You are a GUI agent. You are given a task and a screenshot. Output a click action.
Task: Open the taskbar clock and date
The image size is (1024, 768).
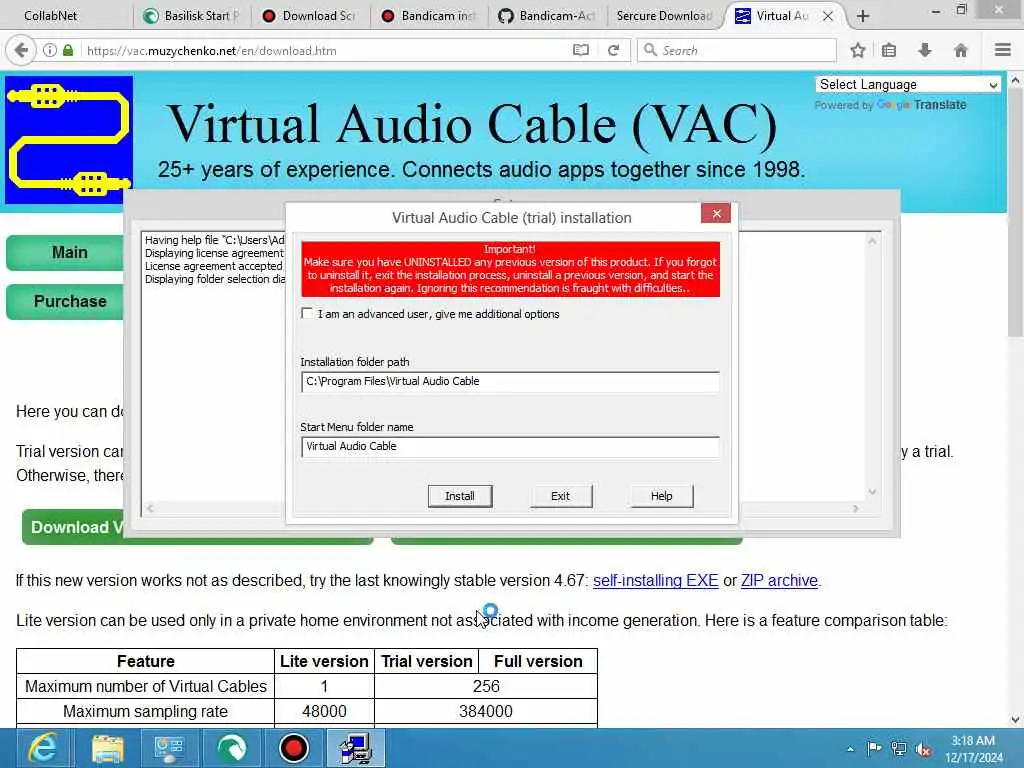(x=973, y=749)
